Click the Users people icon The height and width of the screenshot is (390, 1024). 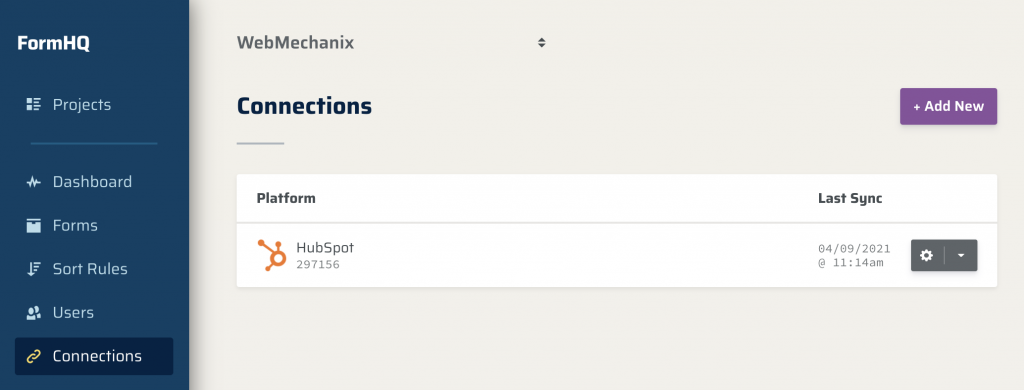click(x=33, y=312)
